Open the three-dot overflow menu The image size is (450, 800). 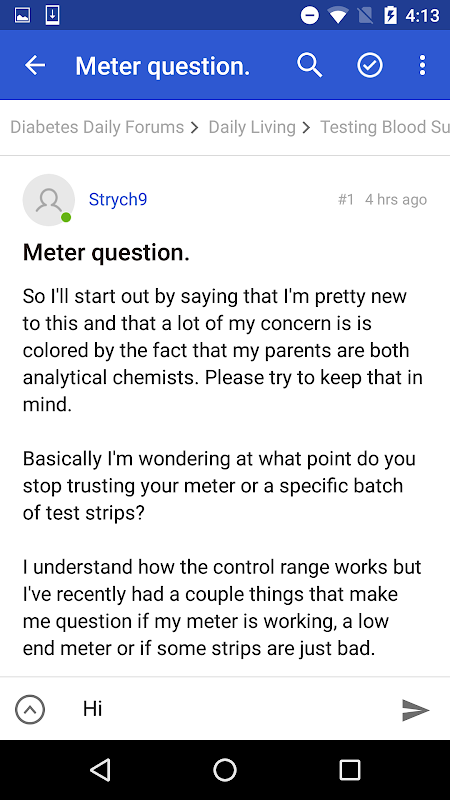click(x=422, y=65)
